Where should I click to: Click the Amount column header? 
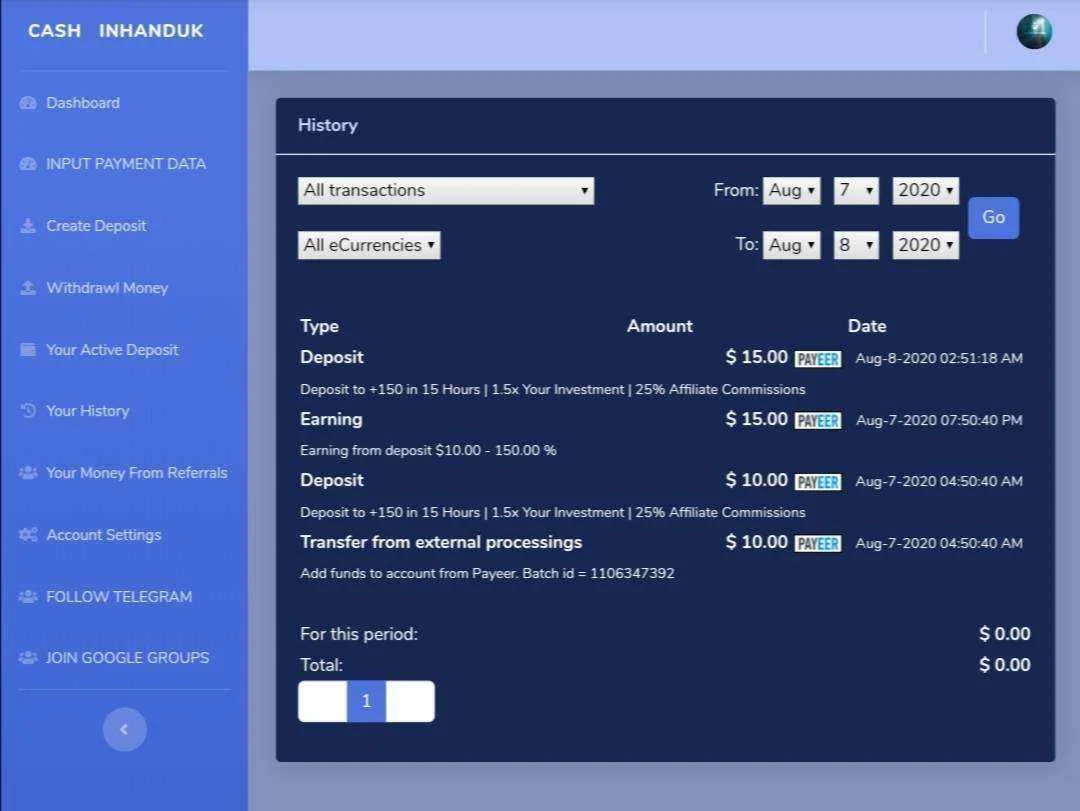[660, 326]
